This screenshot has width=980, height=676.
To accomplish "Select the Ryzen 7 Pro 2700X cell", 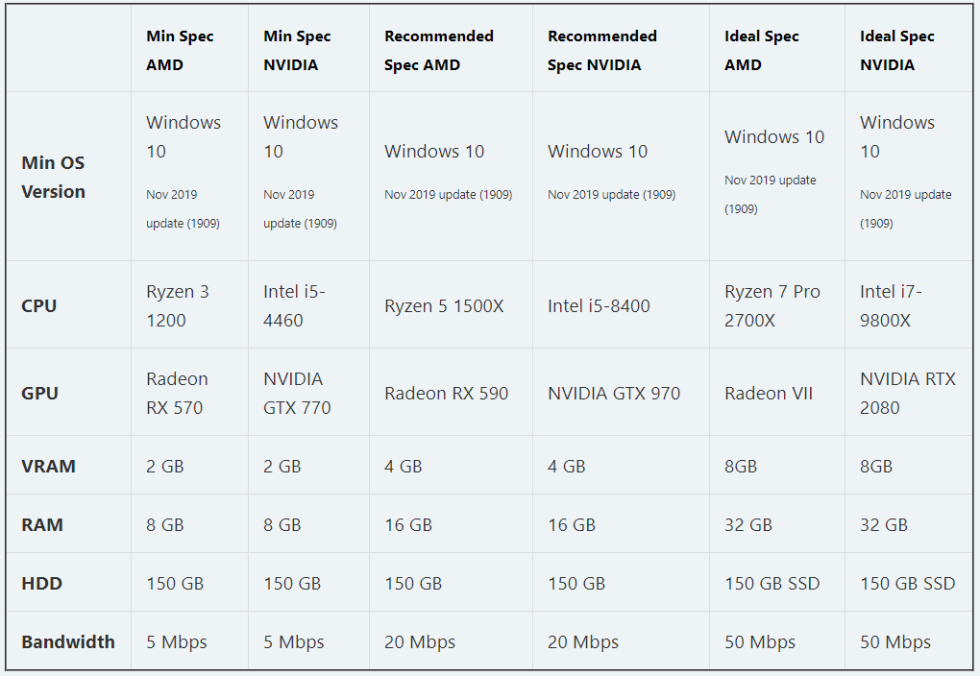I will [772, 306].
